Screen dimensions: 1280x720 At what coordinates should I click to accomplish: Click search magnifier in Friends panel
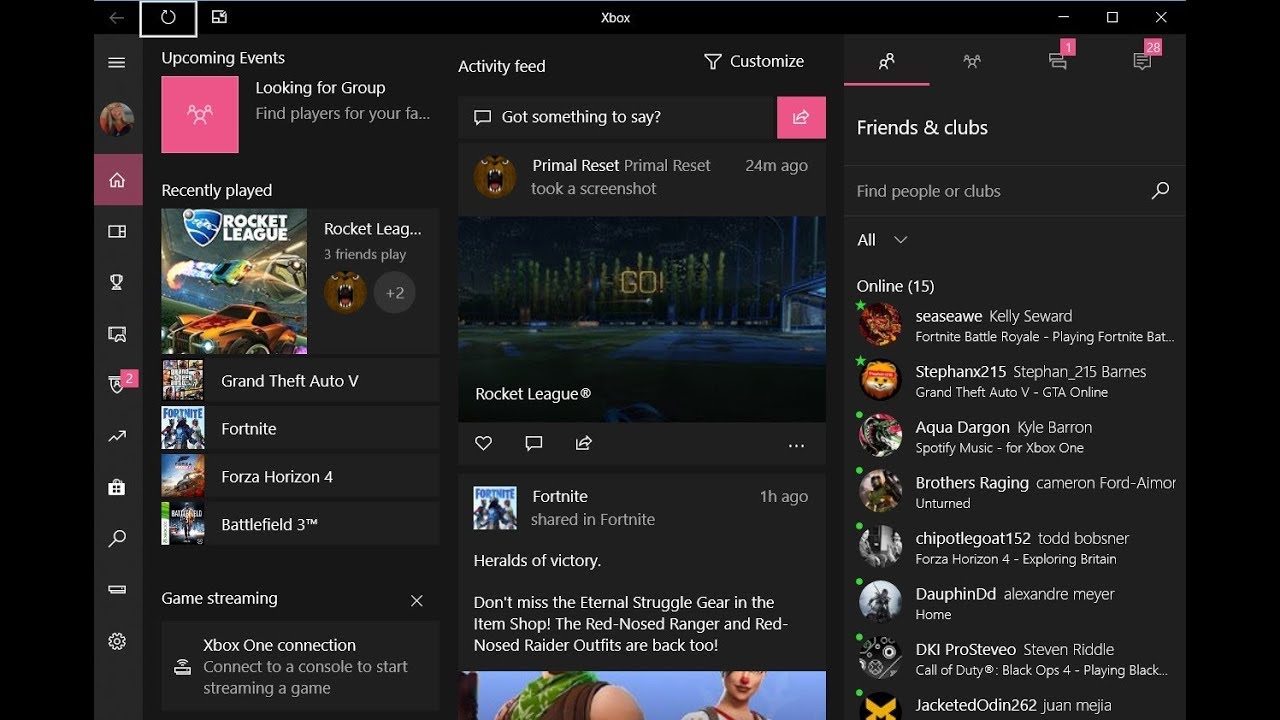coord(1160,190)
